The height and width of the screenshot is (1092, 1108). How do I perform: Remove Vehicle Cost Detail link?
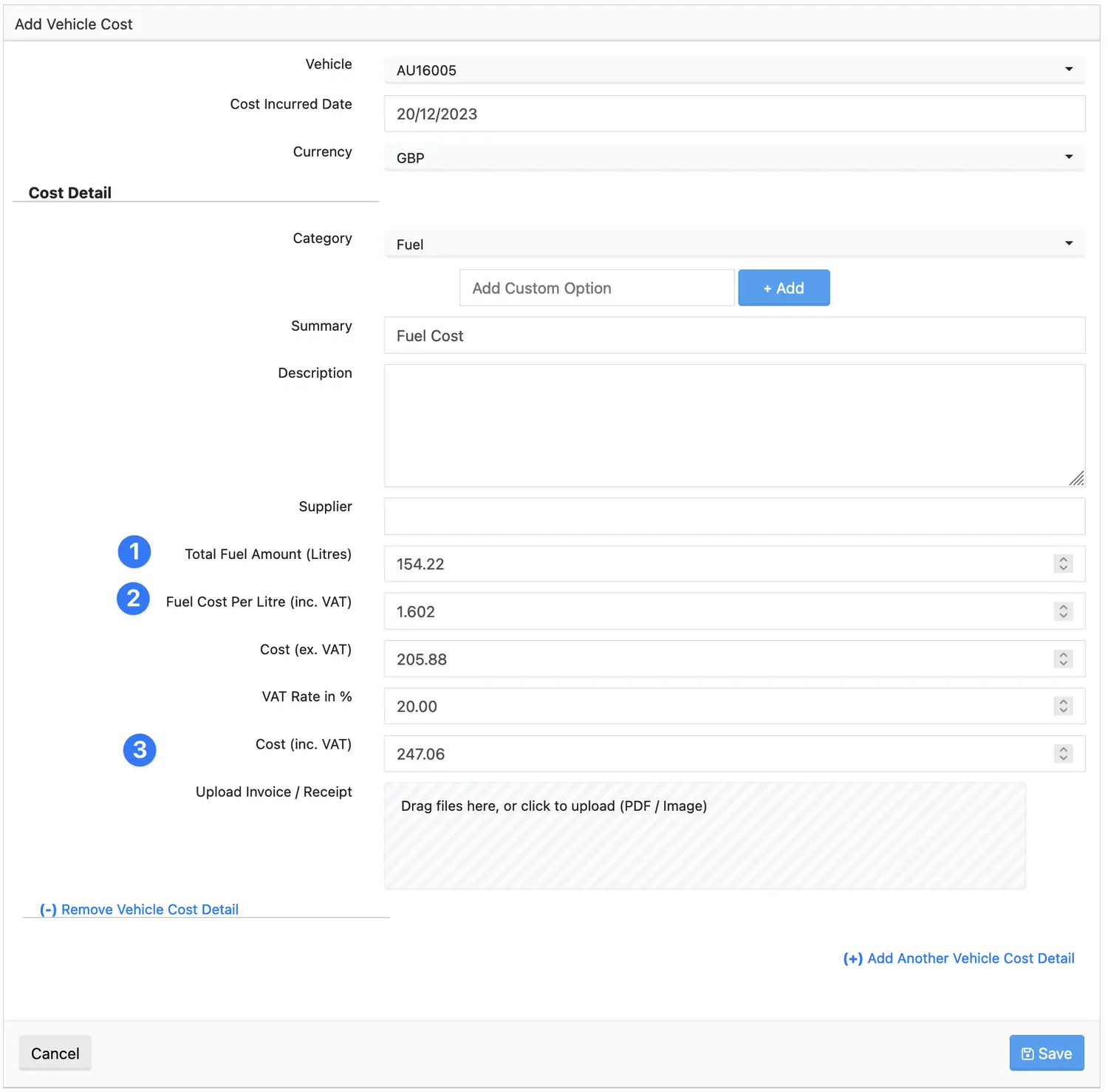point(140,910)
